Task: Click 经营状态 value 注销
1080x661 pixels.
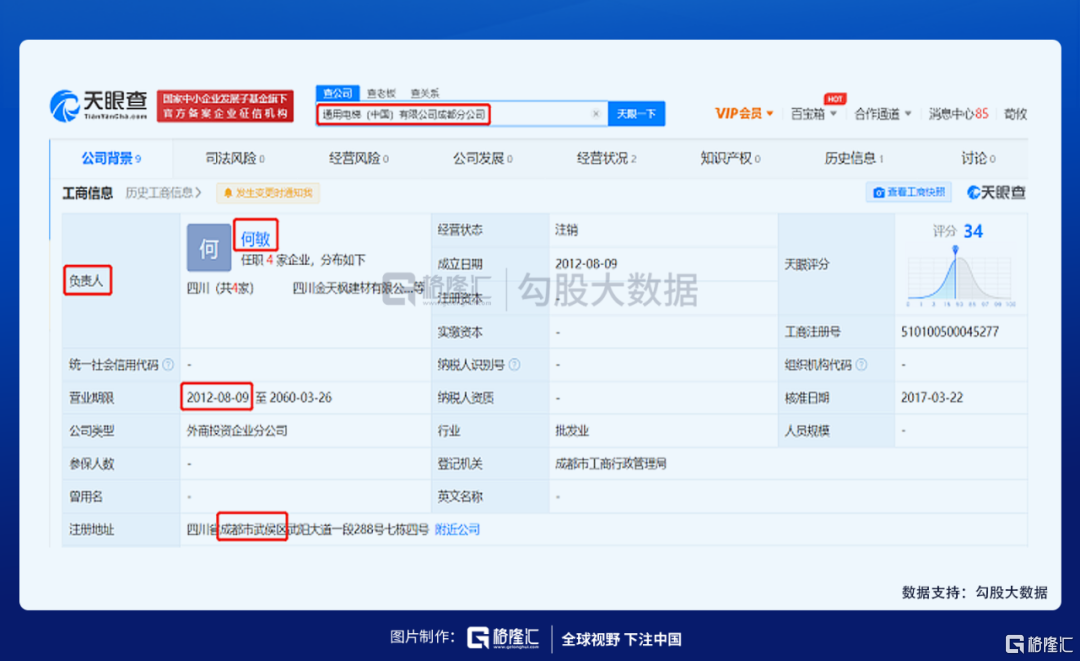Action: point(567,230)
